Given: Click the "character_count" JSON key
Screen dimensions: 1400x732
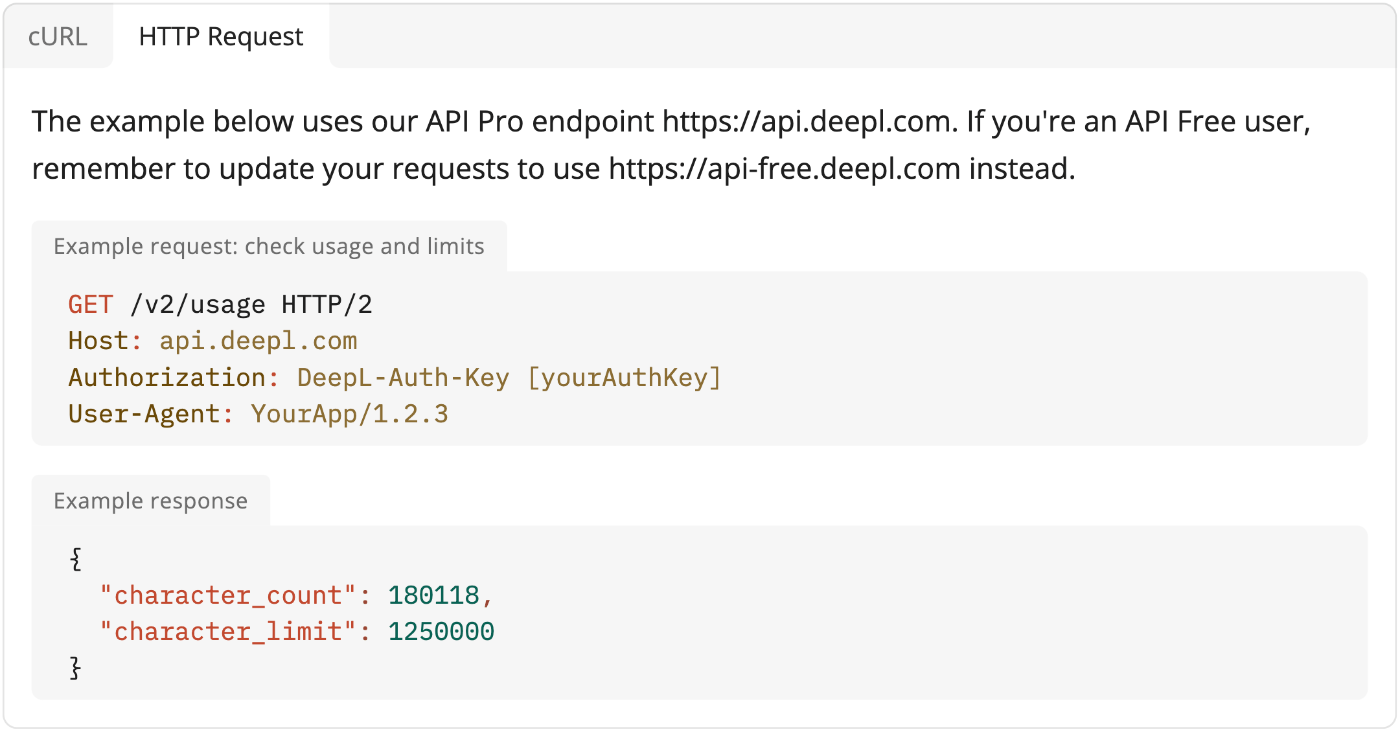Looking at the screenshot, I should pyautogui.click(x=228, y=596).
